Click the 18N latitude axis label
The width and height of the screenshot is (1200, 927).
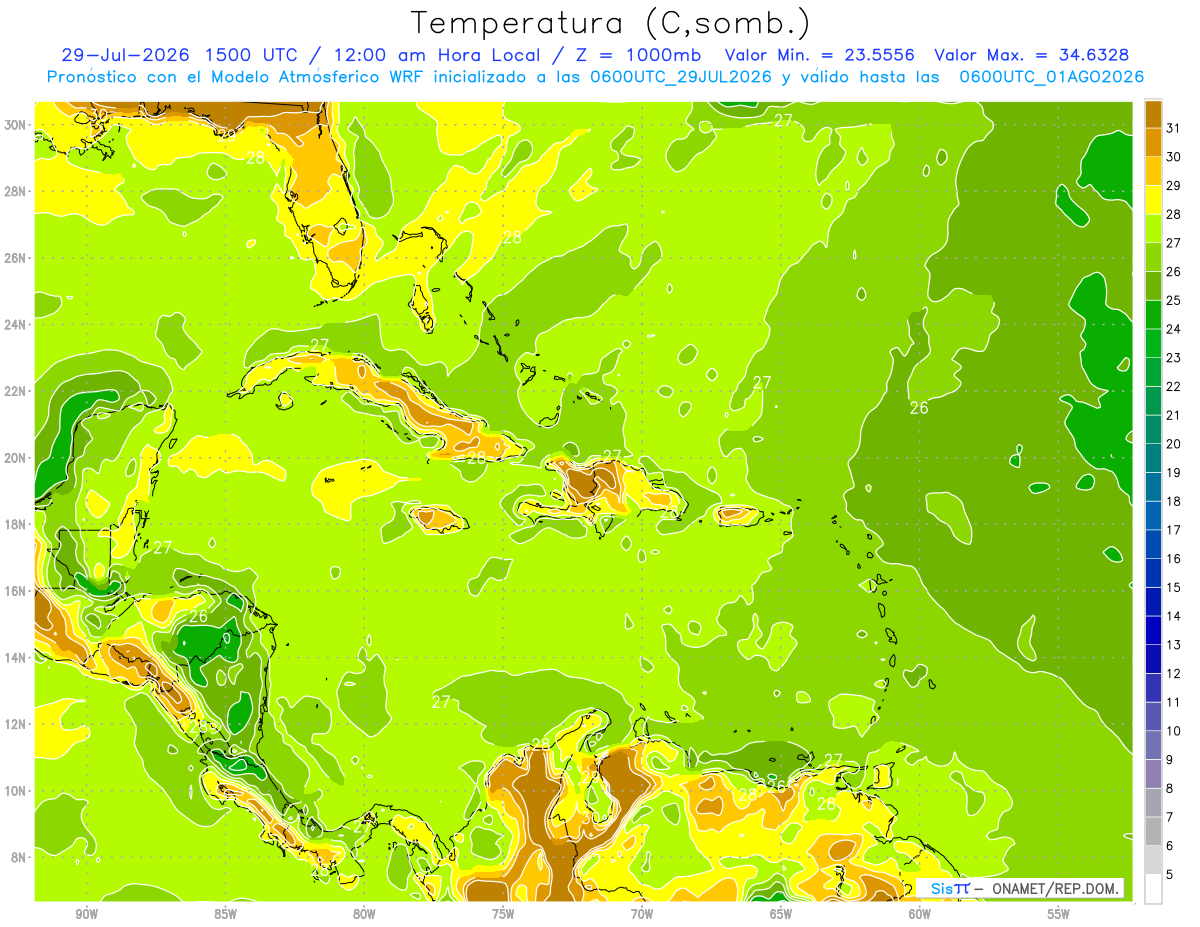pyautogui.click(x=17, y=525)
